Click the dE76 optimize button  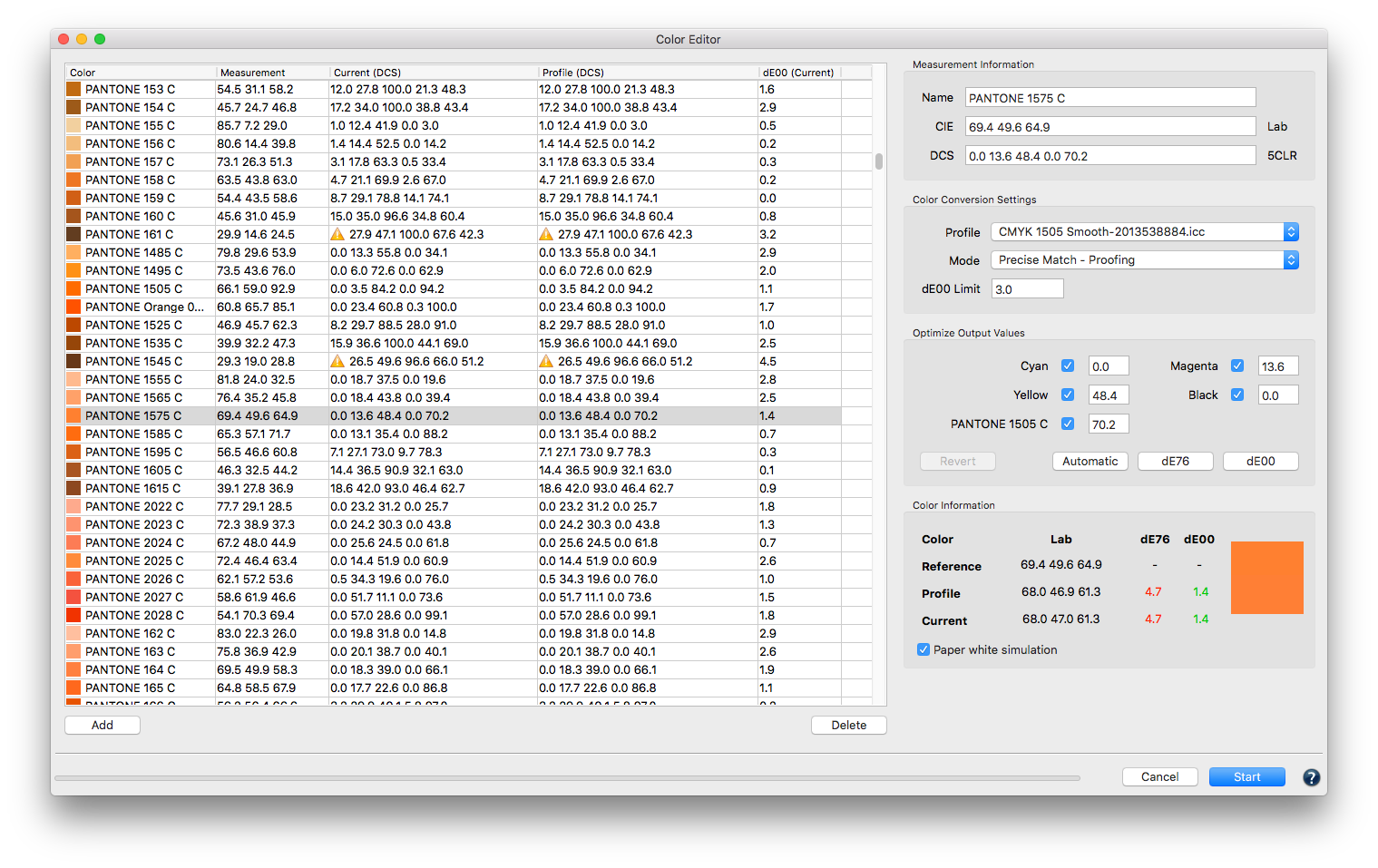1176,461
